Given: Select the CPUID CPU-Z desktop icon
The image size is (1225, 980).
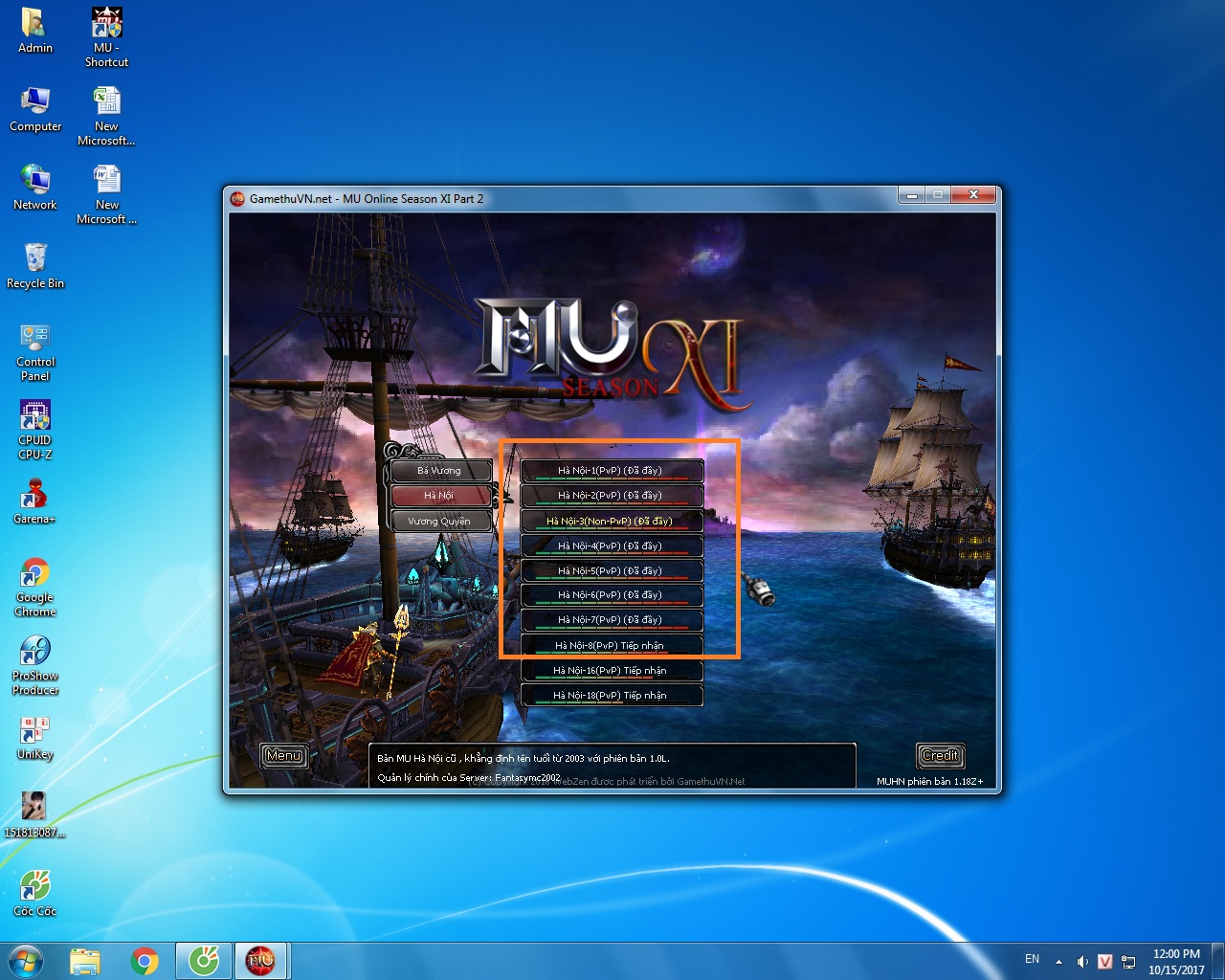Looking at the screenshot, I should pos(35,431).
